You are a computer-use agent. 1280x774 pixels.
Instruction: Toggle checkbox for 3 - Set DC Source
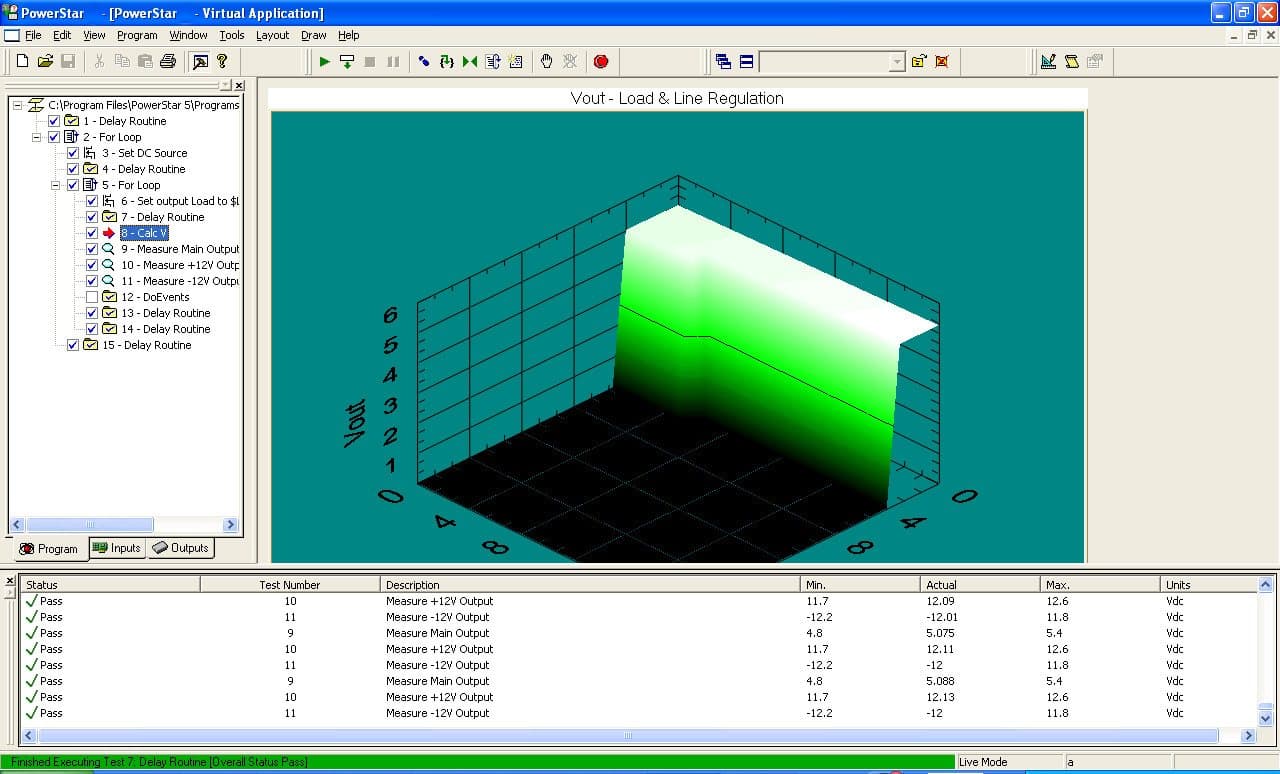coord(73,153)
